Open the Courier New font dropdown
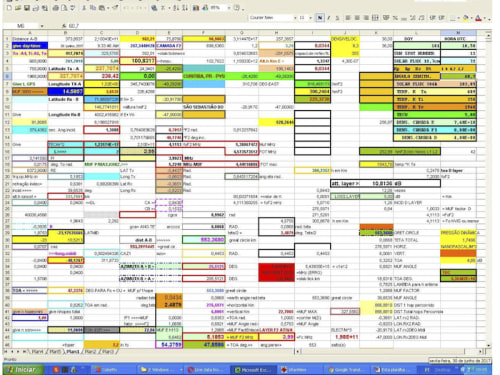 (295, 18)
